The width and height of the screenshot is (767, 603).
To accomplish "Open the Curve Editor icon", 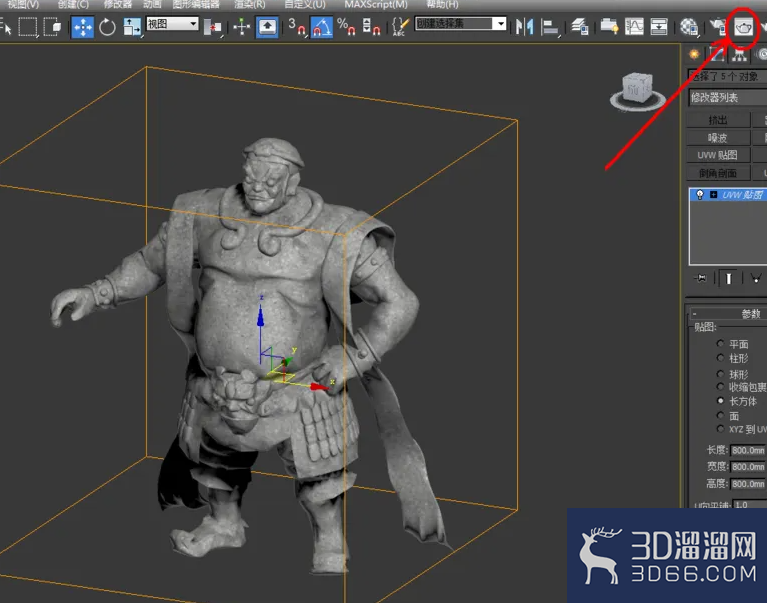I will click(x=634, y=27).
